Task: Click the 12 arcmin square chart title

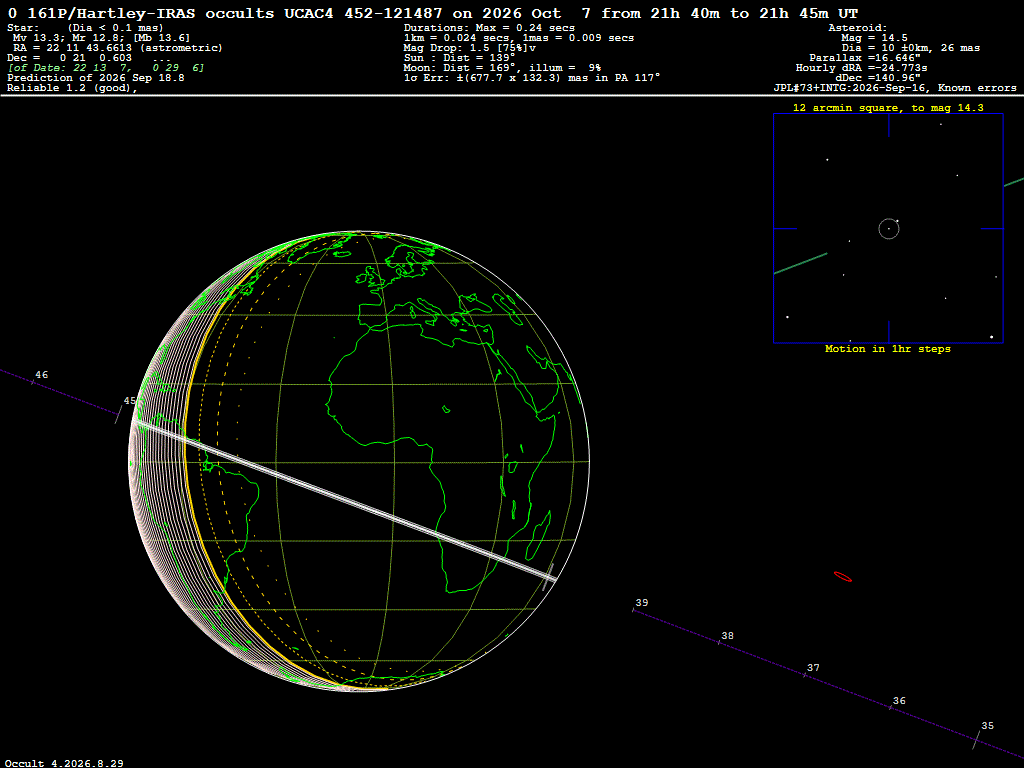Action: [x=888, y=108]
